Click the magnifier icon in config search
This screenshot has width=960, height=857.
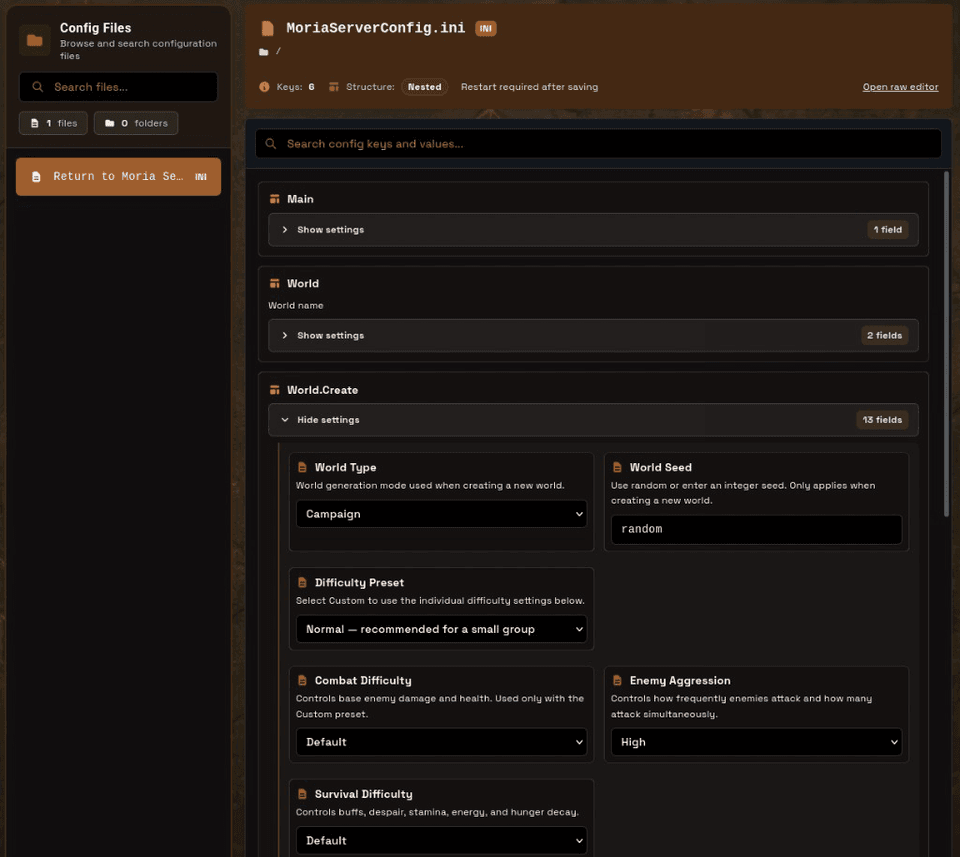[x=271, y=144]
